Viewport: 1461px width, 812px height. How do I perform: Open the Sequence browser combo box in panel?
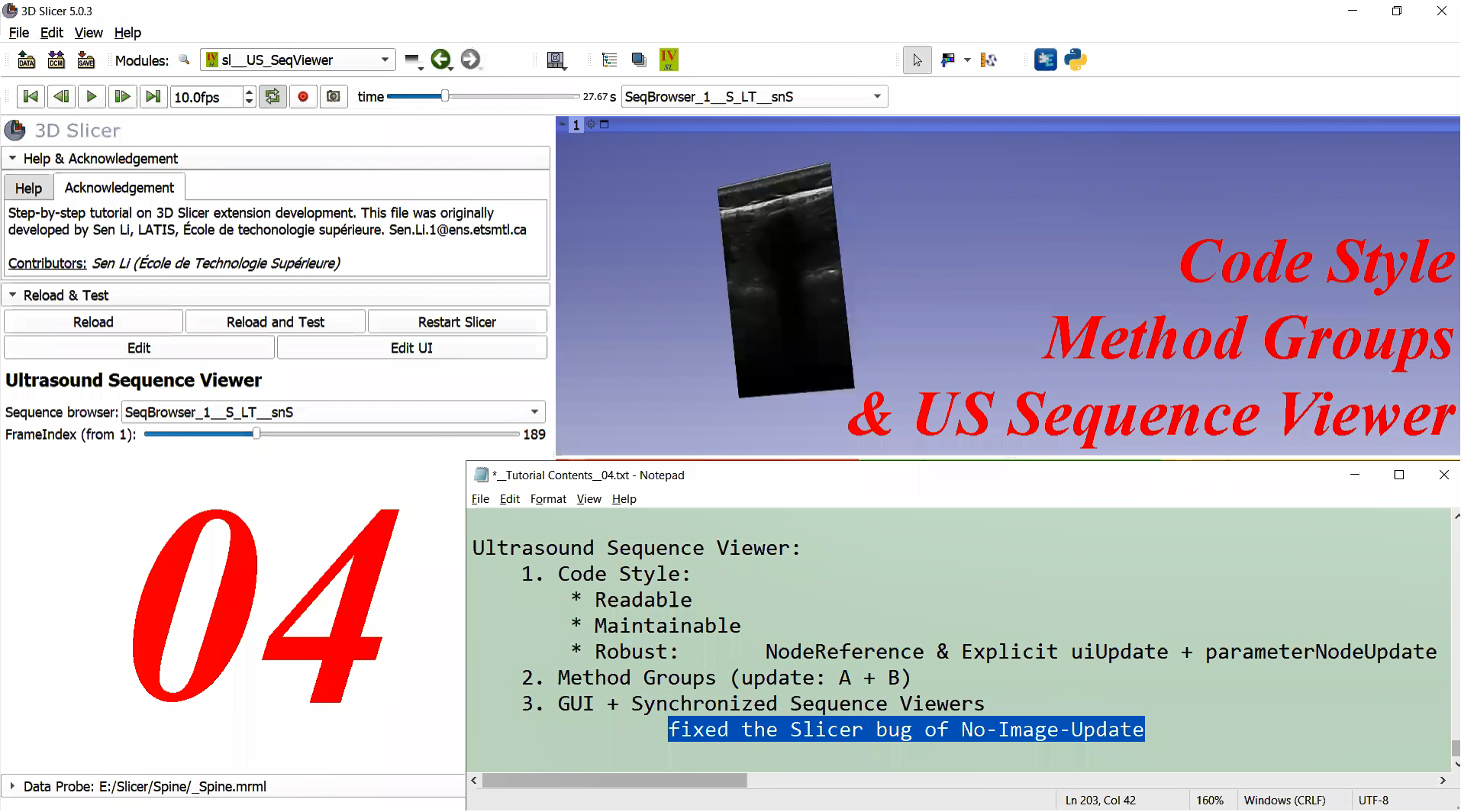point(334,412)
